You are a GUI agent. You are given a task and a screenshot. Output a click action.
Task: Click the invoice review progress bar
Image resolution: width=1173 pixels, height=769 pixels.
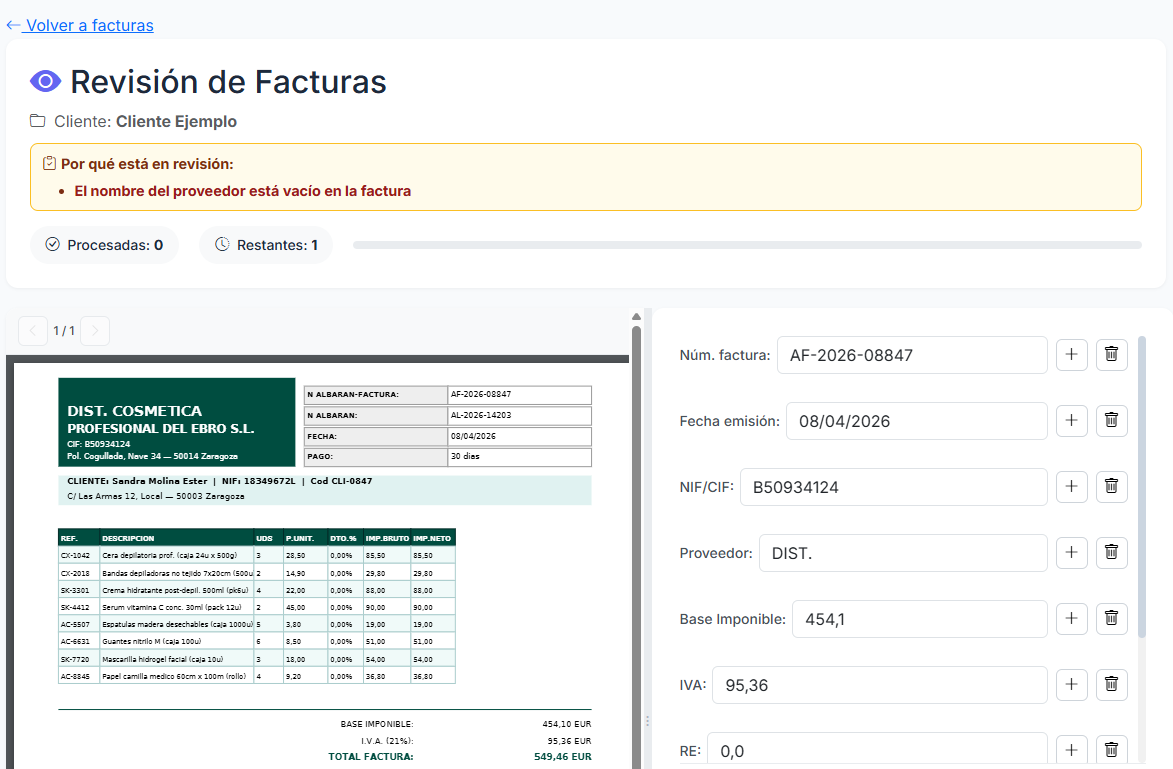tap(747, 245)
